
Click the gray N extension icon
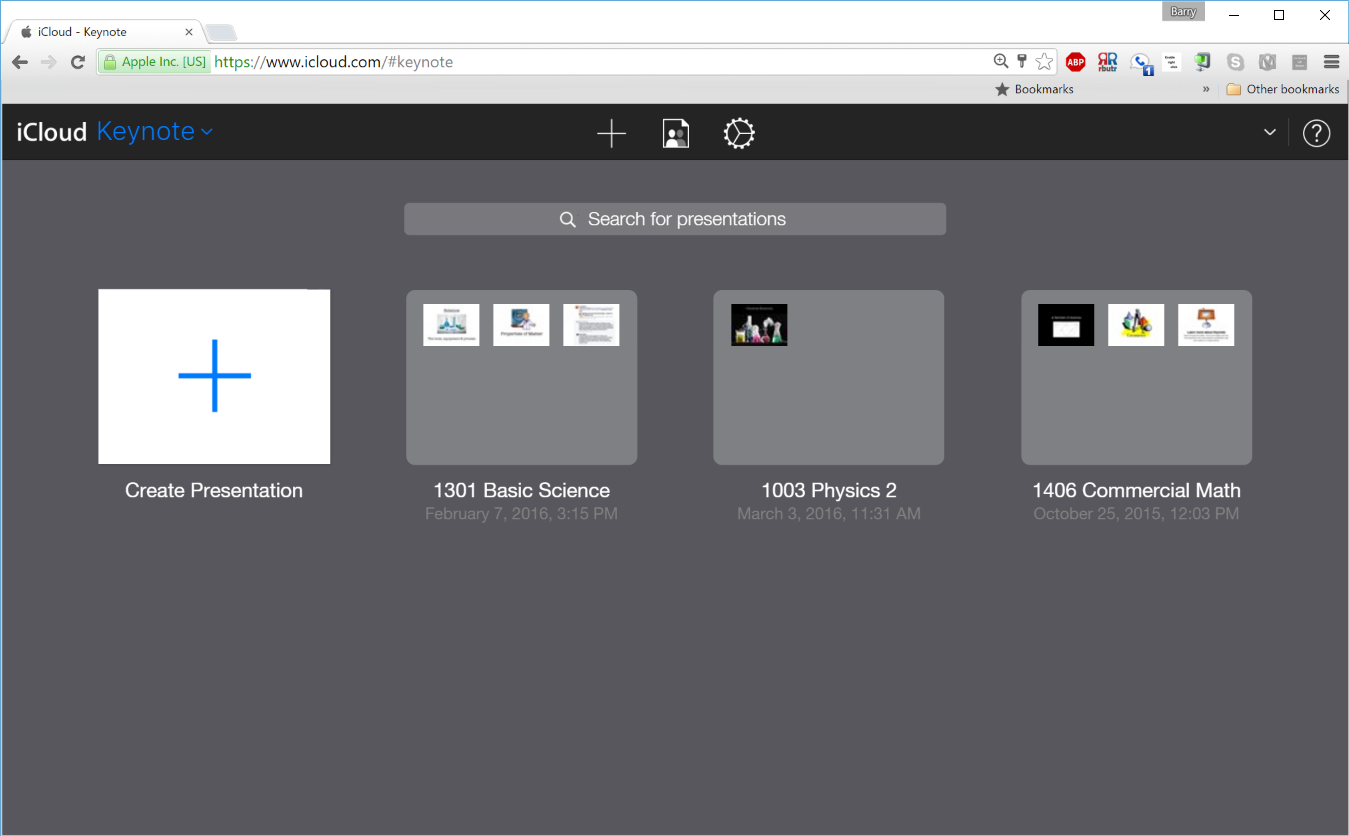coord(1268,62)
